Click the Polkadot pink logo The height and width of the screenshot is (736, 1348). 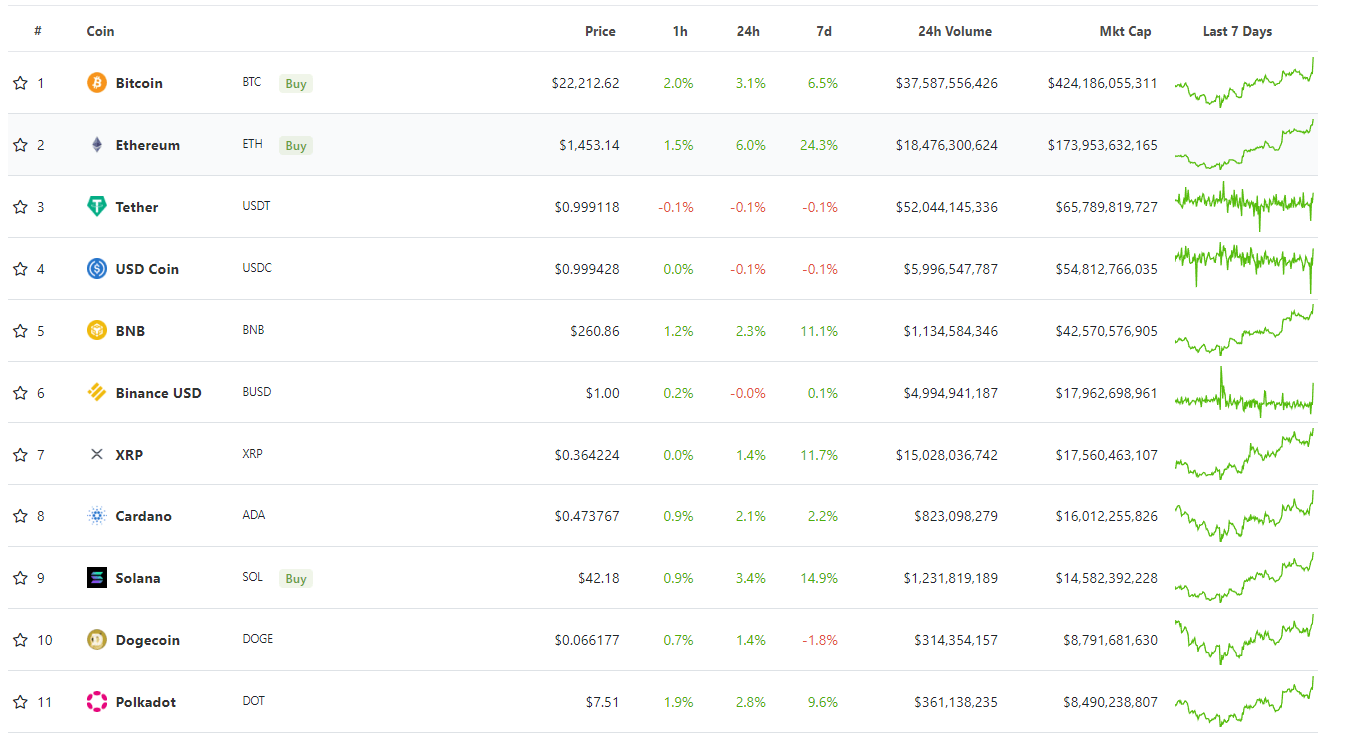click(97, 702)
